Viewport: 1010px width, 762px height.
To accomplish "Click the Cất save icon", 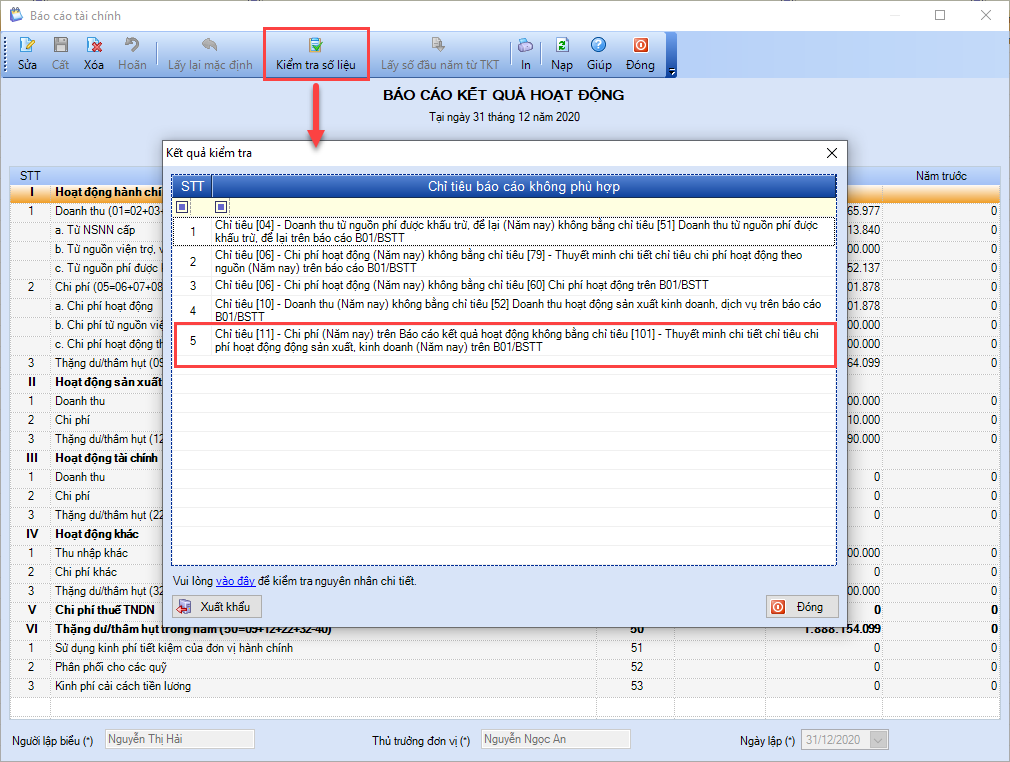I will click(61, 45).
